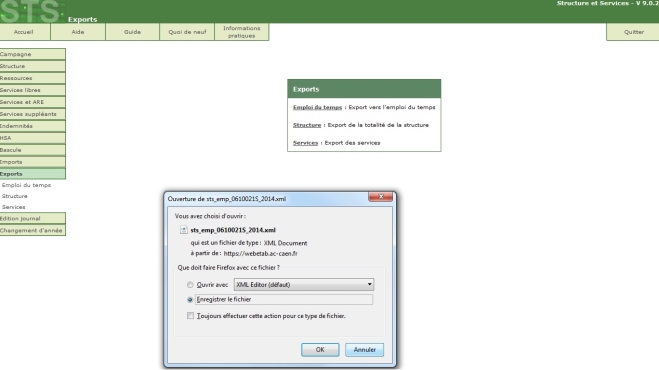Open the Structure sidebar menu item
The height and width of the screenshot is (370, 659).
(x=32, y=66)
